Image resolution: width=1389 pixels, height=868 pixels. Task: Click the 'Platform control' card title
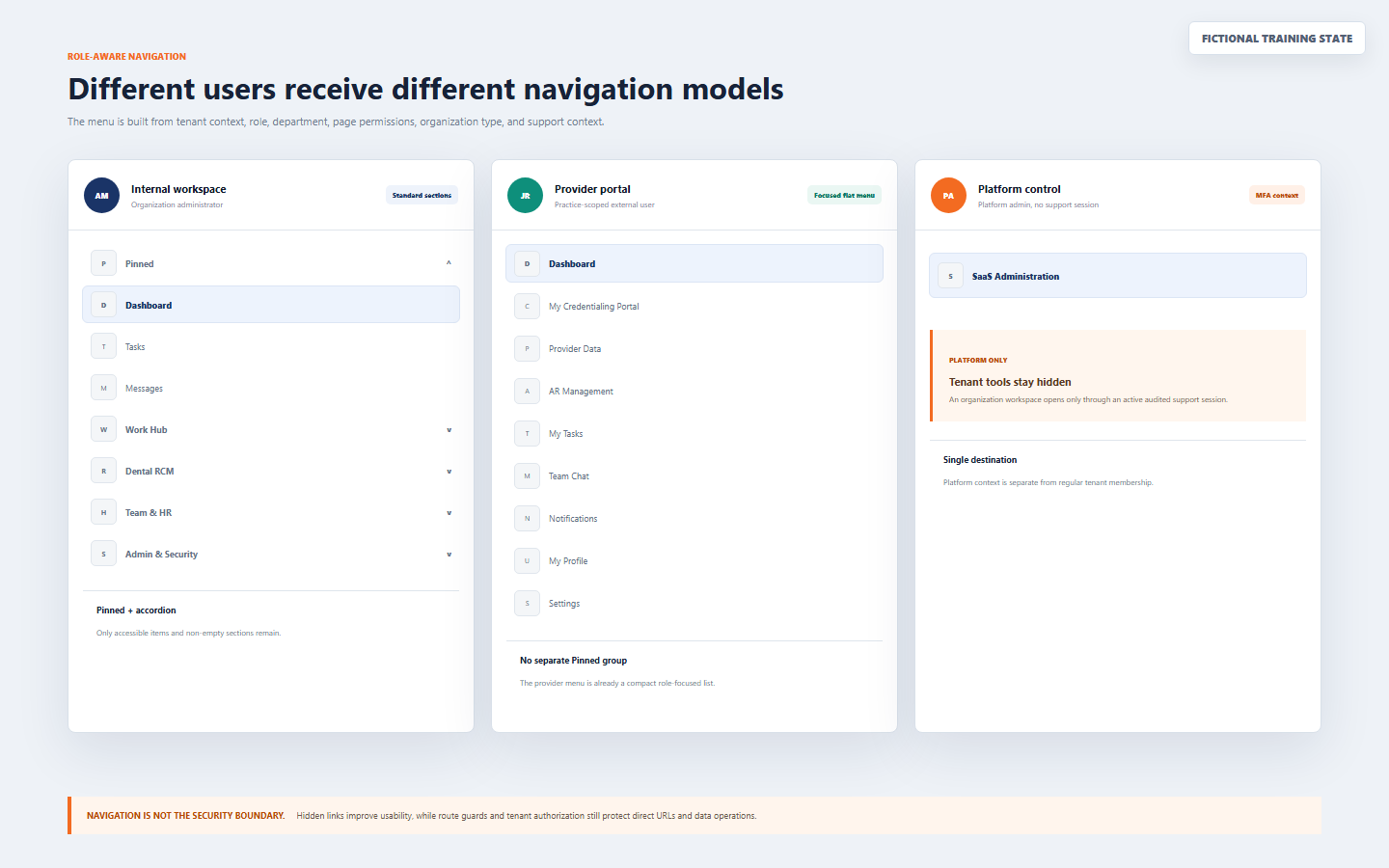(1020, 189)
